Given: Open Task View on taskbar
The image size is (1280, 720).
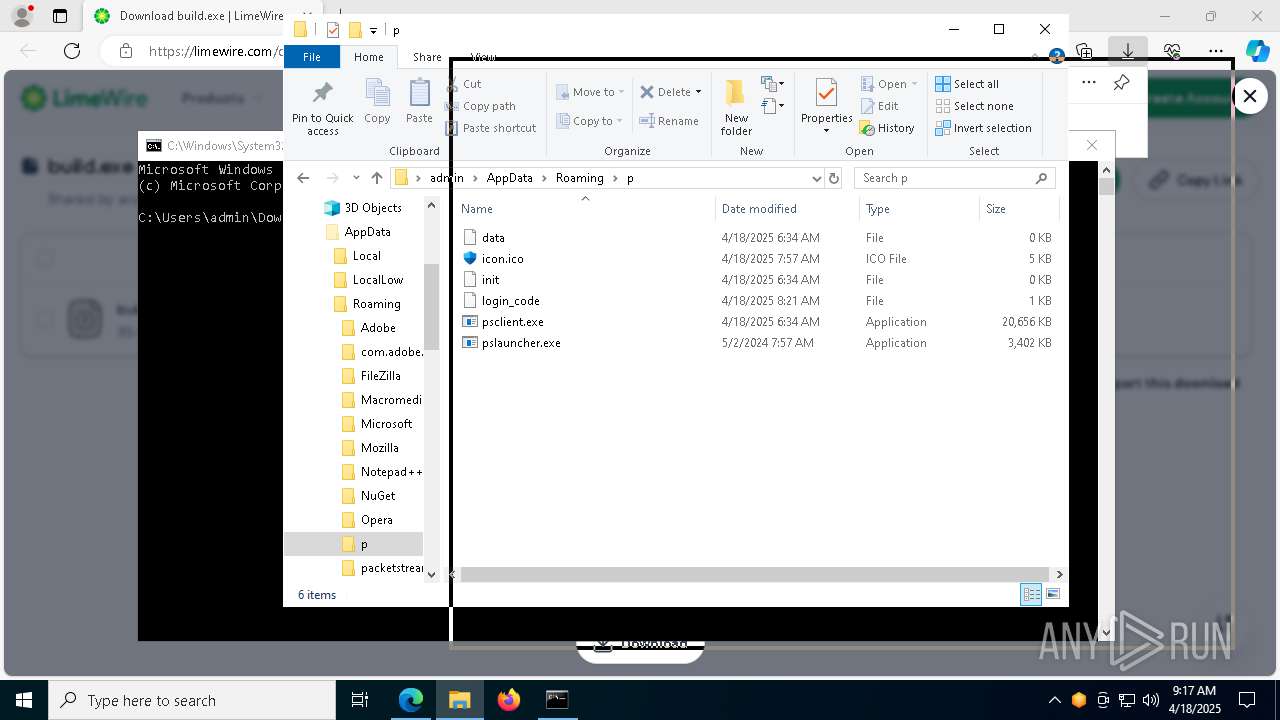Looking at the screenshot, I should [x=360, y=700].
